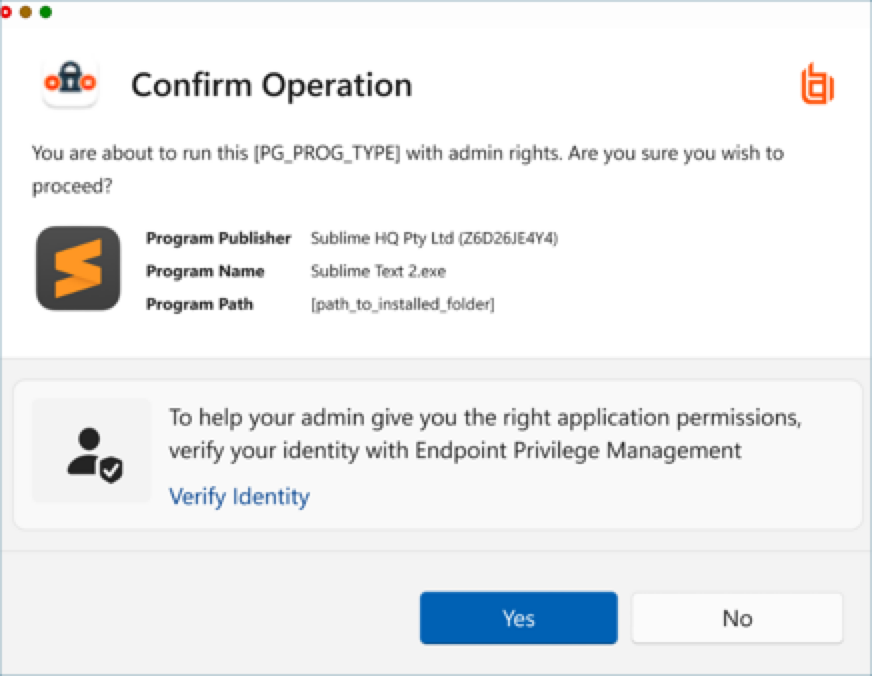Confirm the operation with the Yes button
The width and height of the screenshot is (872, 676).
pos(518,618)
